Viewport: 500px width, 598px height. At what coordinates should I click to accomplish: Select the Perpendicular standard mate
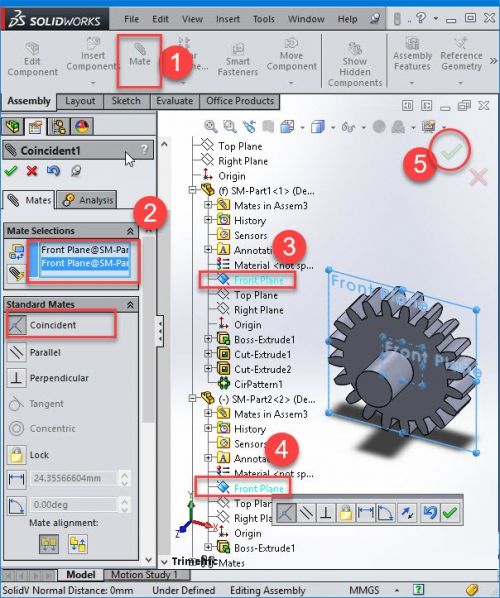click(x=49, y=378)
